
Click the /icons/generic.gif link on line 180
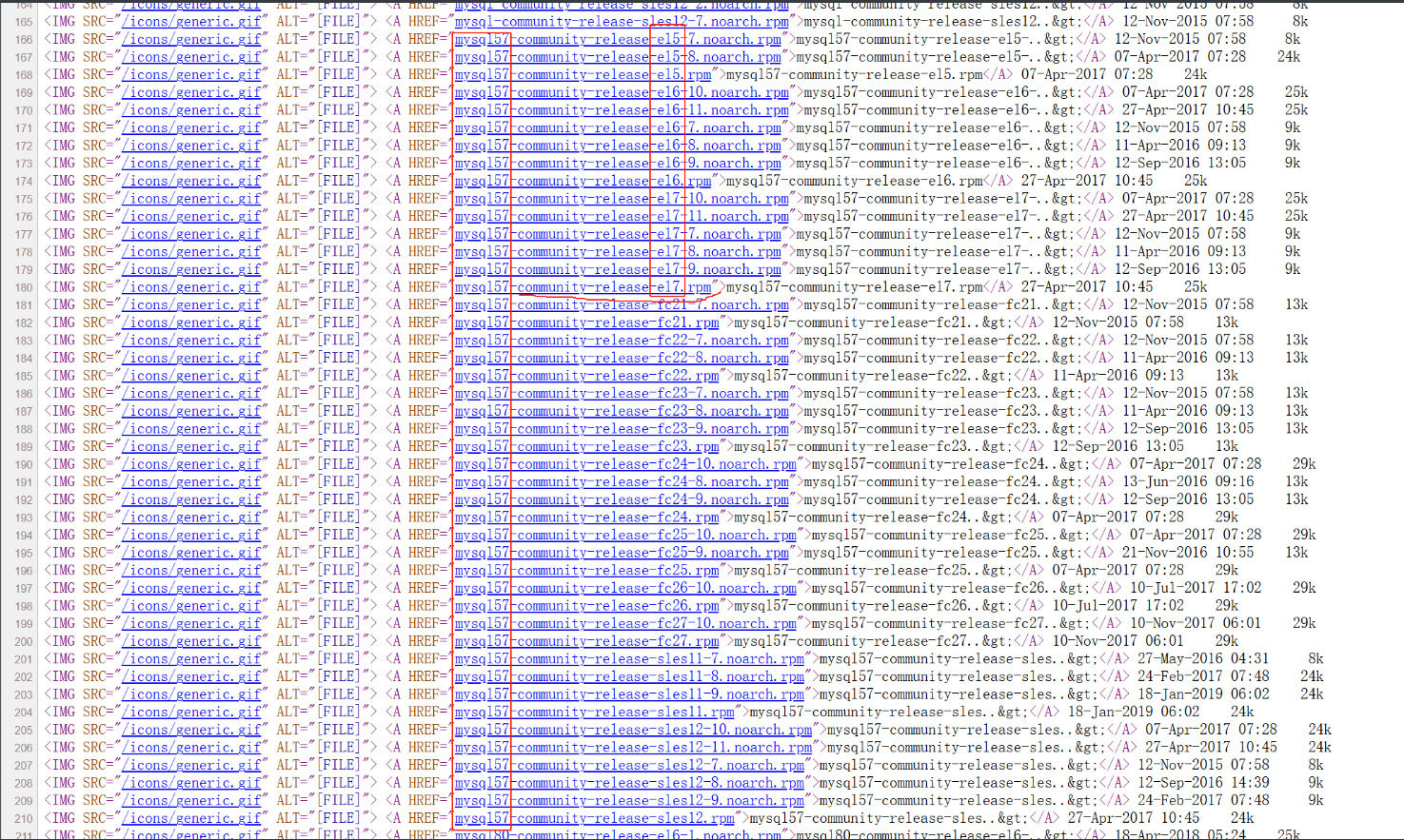tap(191, 287)
